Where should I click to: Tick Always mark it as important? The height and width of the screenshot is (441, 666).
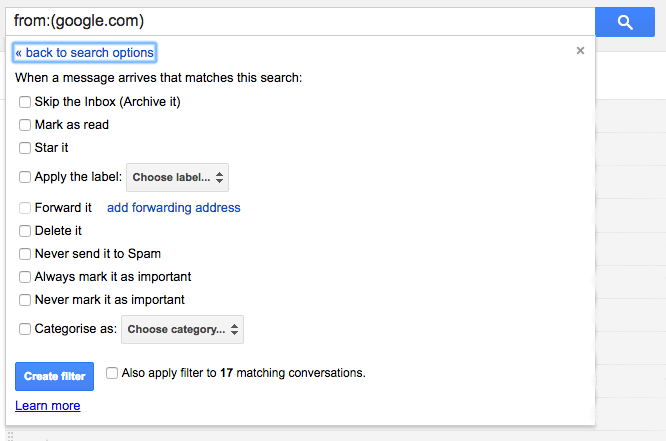(x=25, y=277)
